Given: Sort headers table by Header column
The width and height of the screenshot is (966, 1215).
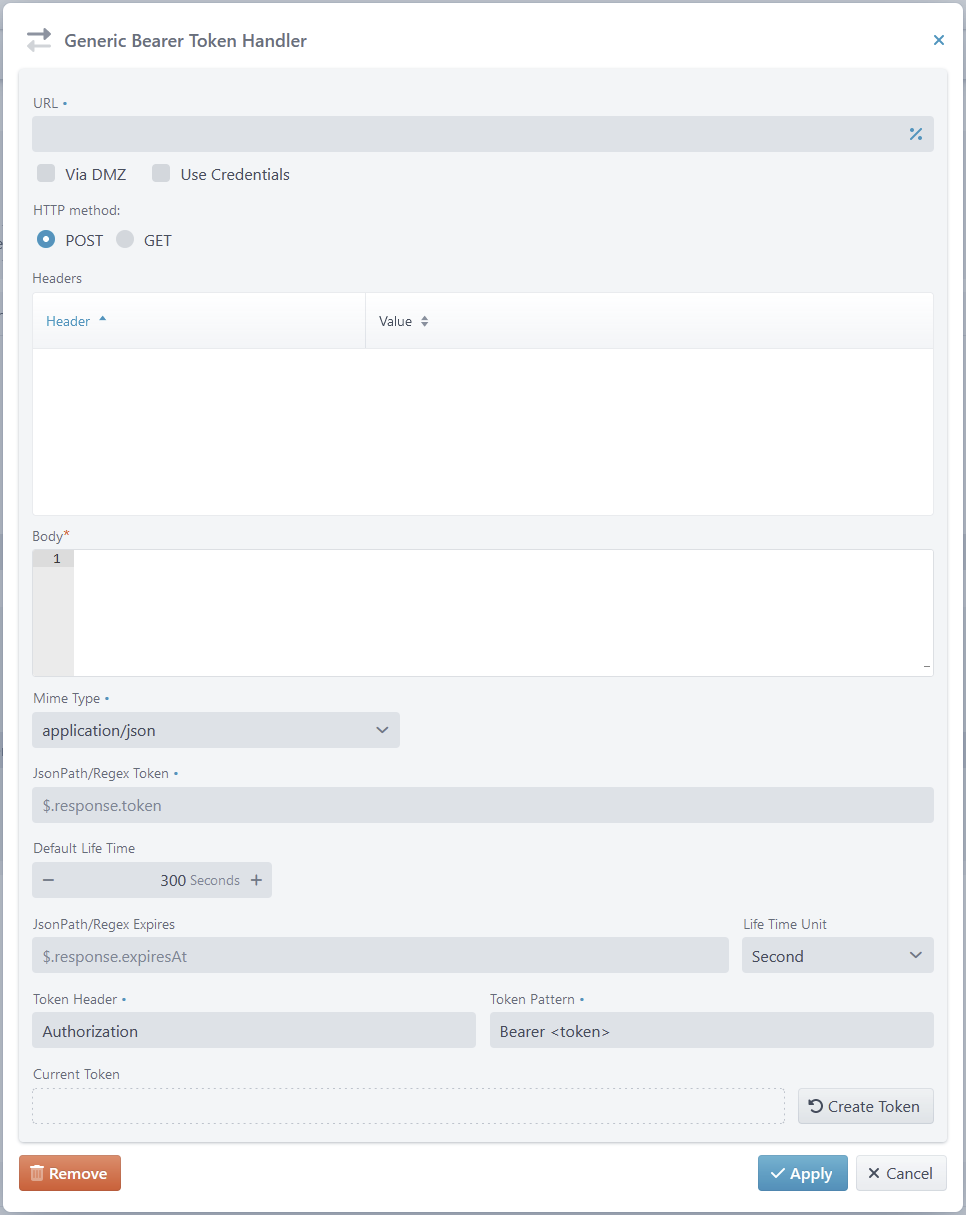Looking at the screenshot, I should (199, 321).
